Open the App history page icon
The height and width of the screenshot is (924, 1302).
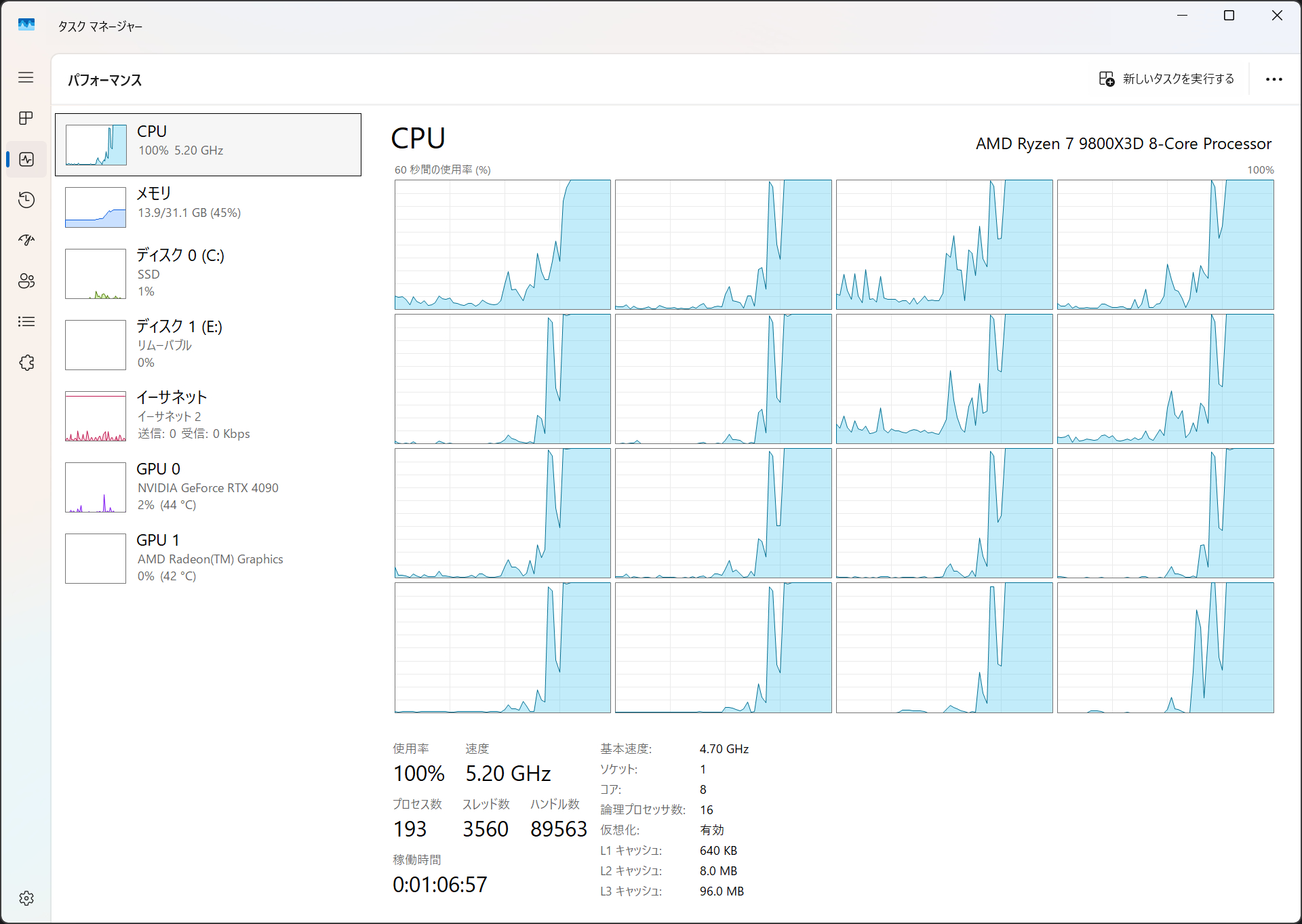pyautogui.click(x=26, y=200)
